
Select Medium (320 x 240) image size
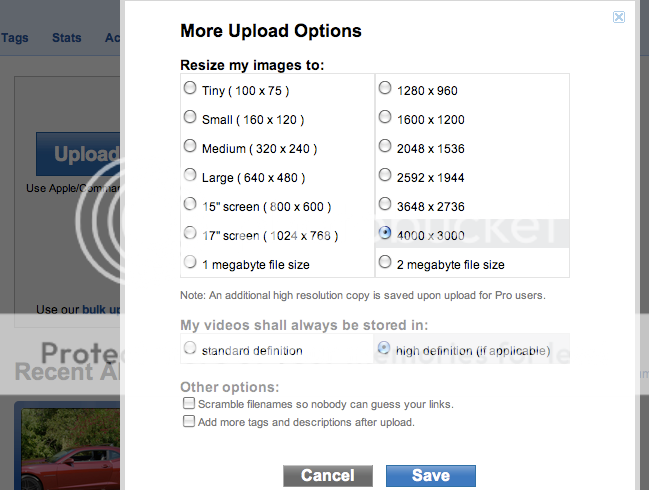(190, 146)
